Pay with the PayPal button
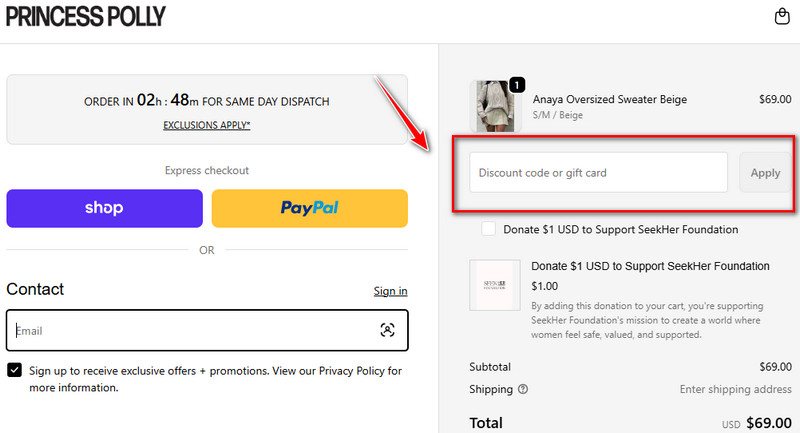Screen dimensions: 800x433 pyautogui.click(x=309, y=208)
